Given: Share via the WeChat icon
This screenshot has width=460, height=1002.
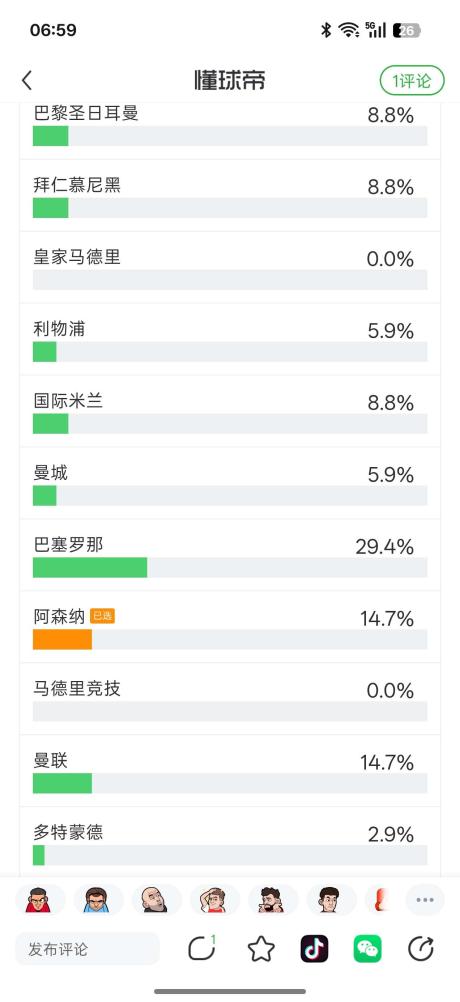Looking at the screenshot, I should pyautogui.click(x=367, y=949).
